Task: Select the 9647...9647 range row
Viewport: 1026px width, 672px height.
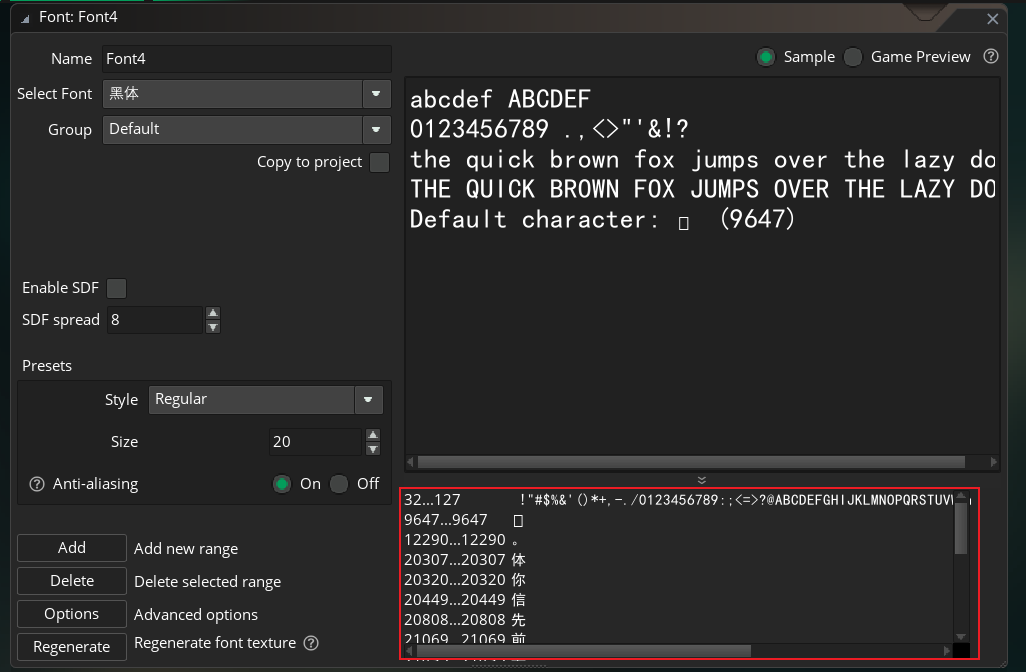Action: [x=445, y=520]
